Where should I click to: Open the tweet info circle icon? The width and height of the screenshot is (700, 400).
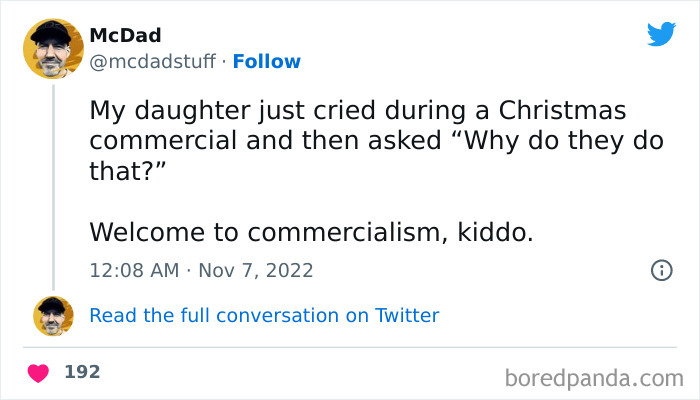click(x=661, y=270)
